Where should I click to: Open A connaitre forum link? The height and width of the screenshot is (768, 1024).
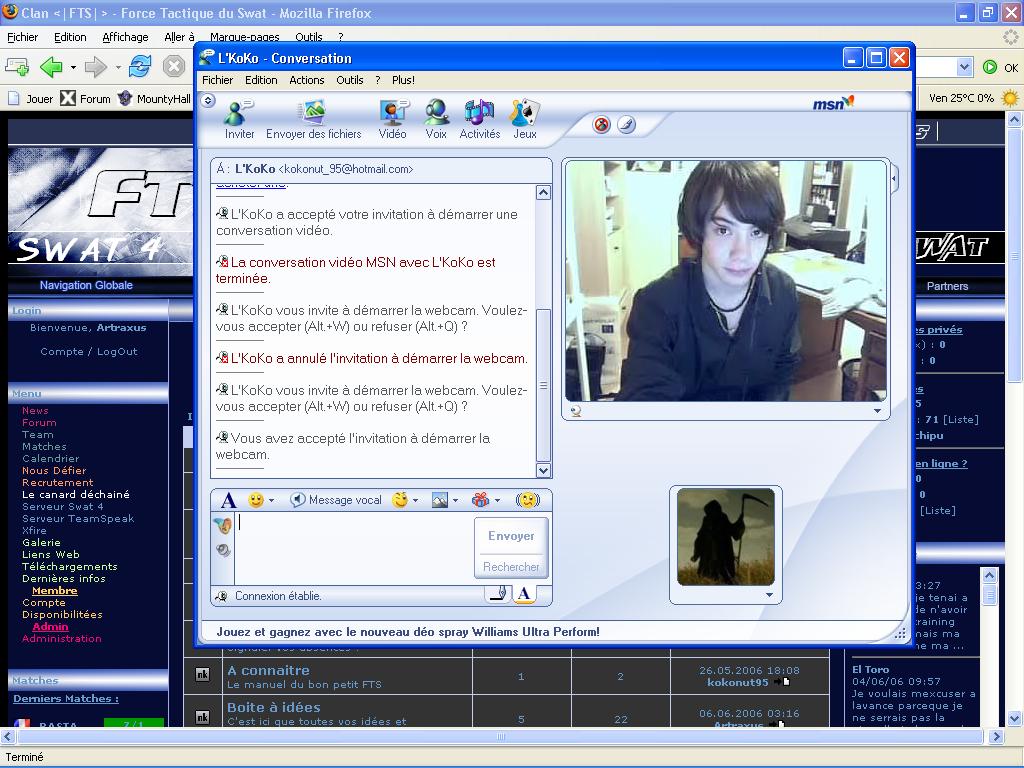point(268,670)
